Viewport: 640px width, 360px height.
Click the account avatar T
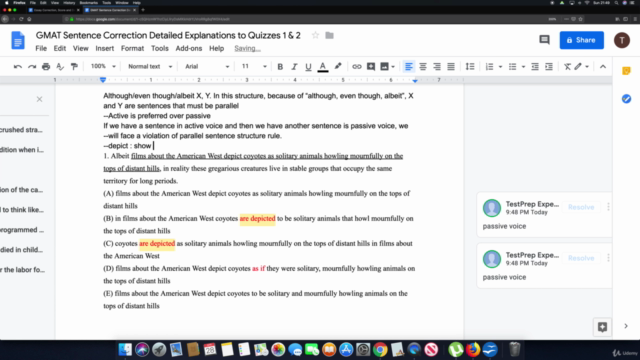pos(622,40)
